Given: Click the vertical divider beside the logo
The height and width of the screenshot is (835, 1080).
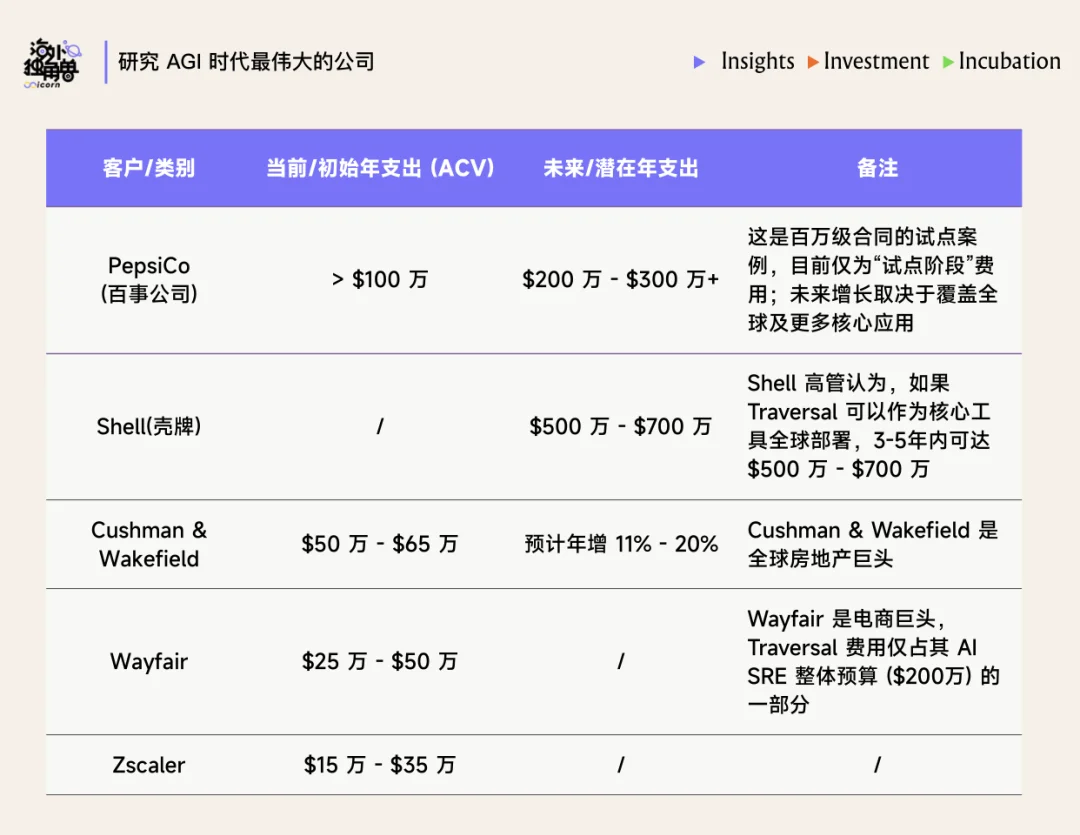Looking at the screenshot, I should [x=106, y=60].
